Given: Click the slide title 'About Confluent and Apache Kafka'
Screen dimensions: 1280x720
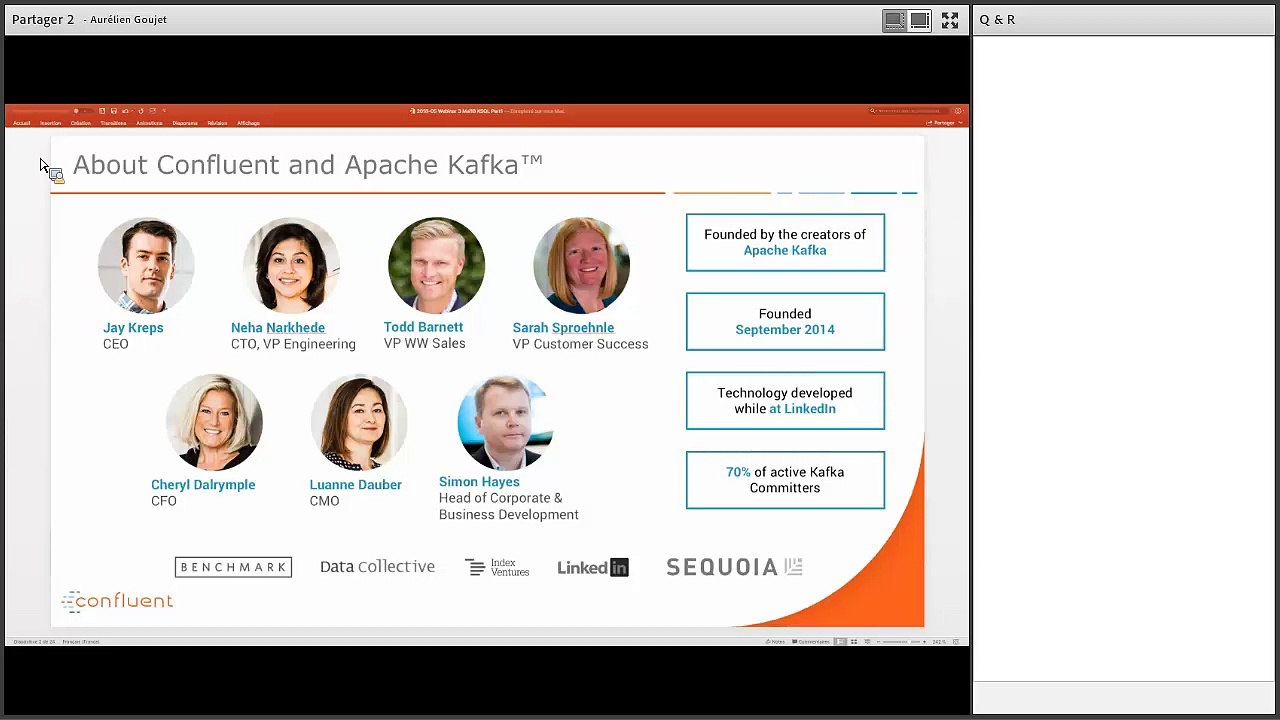Looking at the screenshot, I should 308,165.
